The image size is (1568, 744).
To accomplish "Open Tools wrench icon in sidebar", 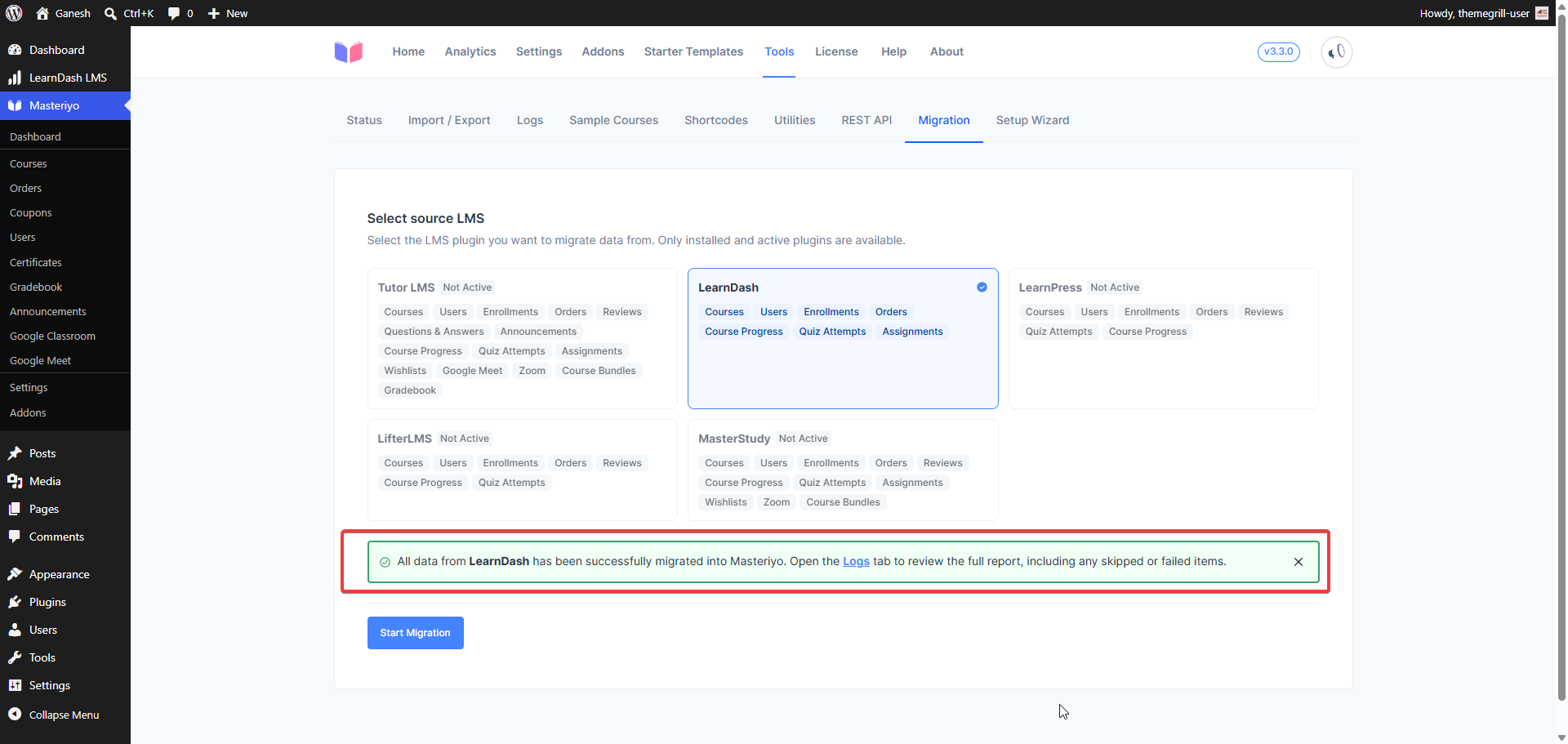I will pos(15,657).
